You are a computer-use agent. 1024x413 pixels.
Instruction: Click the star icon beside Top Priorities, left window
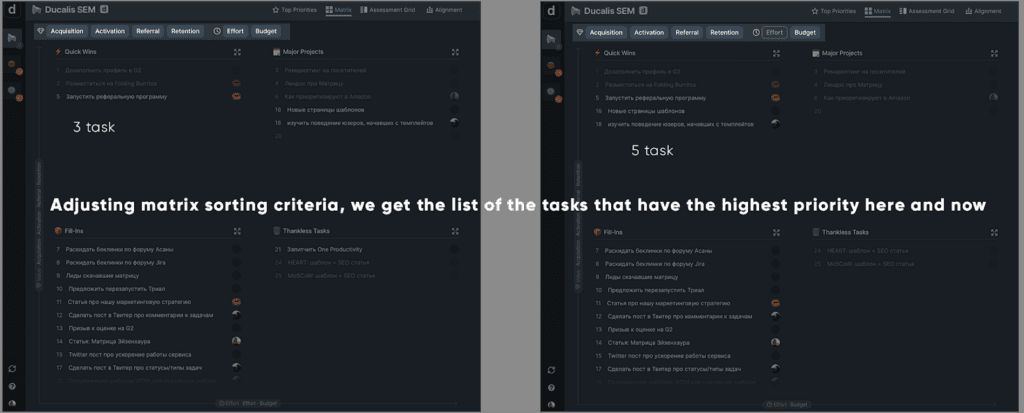pyautogui.click(x=275, y=10)
